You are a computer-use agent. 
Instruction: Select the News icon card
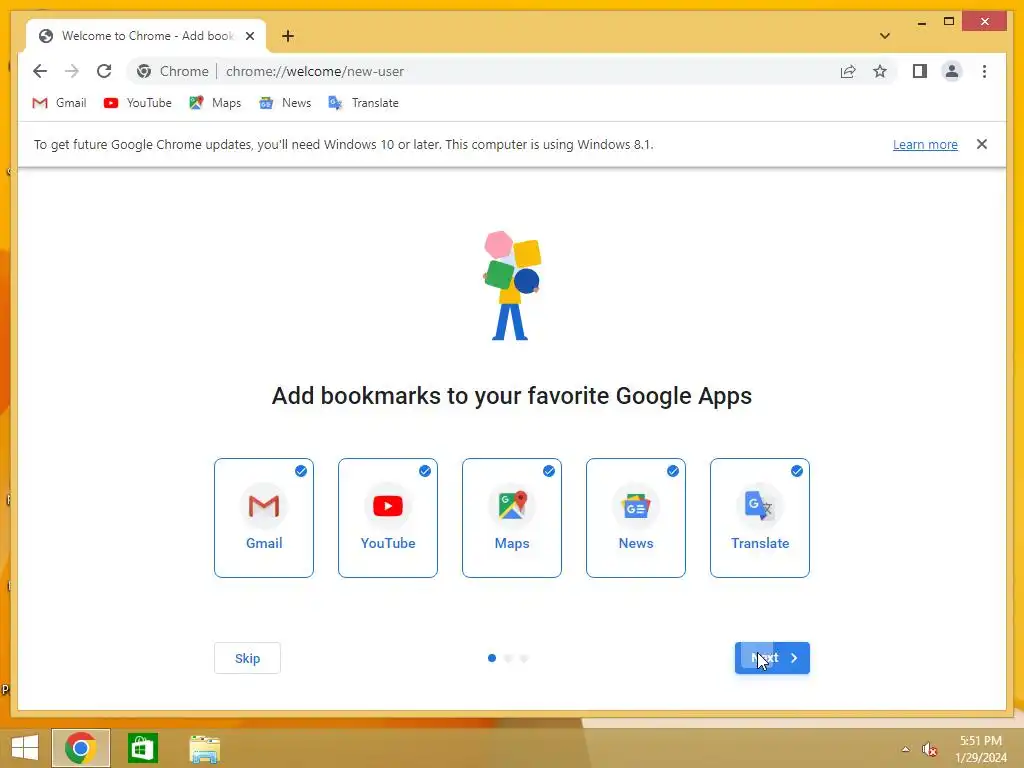coord(636,518)
